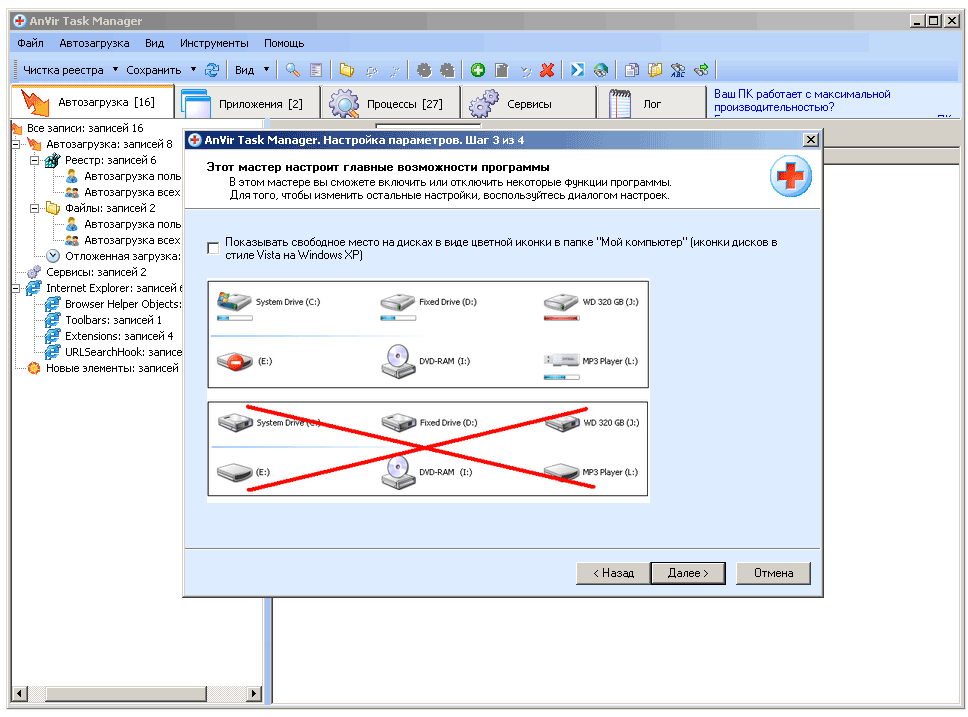The height and width of the screenshot is (717, 968).
Task: Click the Далее button
Action: pyautogui.click(x=688, y=573)
